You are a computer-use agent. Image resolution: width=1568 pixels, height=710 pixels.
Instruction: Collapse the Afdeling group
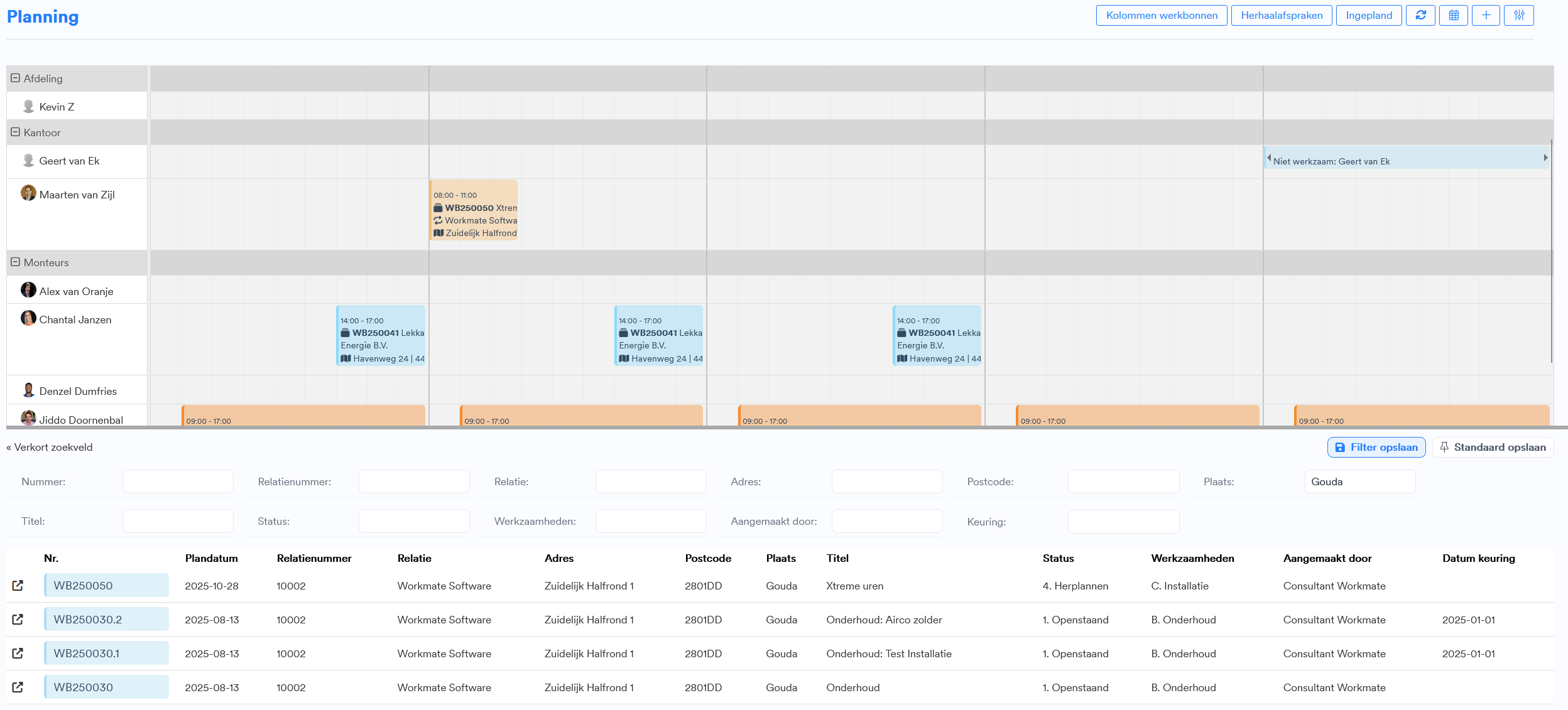point(15,78)
